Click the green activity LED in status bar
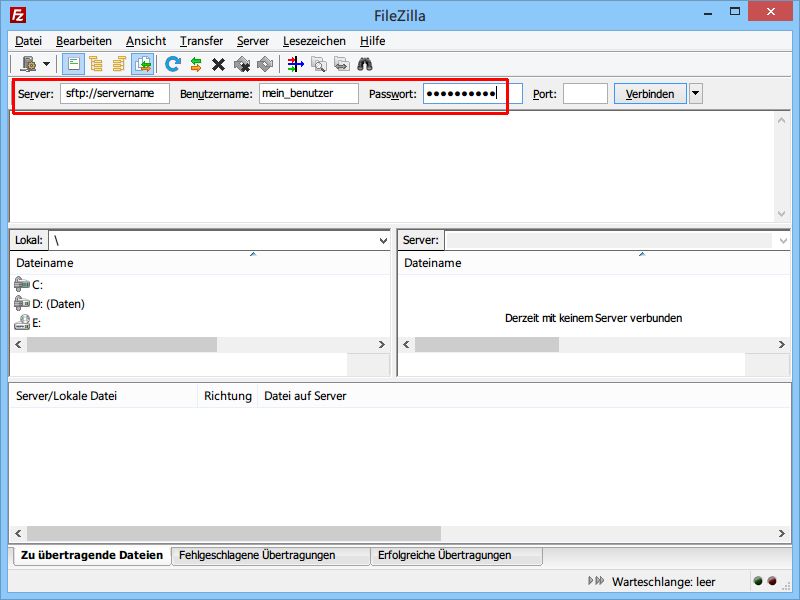800x600 pixels. coord(758,581)
